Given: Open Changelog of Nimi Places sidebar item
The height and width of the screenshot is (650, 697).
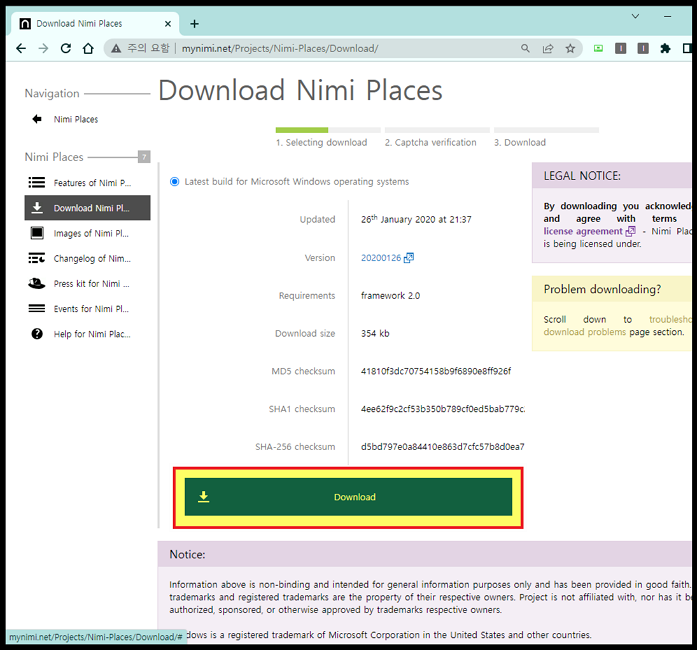Looking at the screenshot, I should pos(88,258).
